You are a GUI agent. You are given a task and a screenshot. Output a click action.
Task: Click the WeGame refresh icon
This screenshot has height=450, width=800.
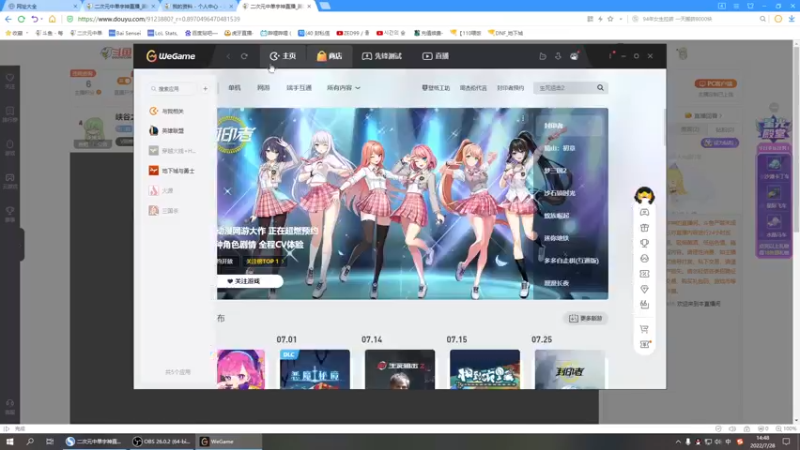coord(244,56)
